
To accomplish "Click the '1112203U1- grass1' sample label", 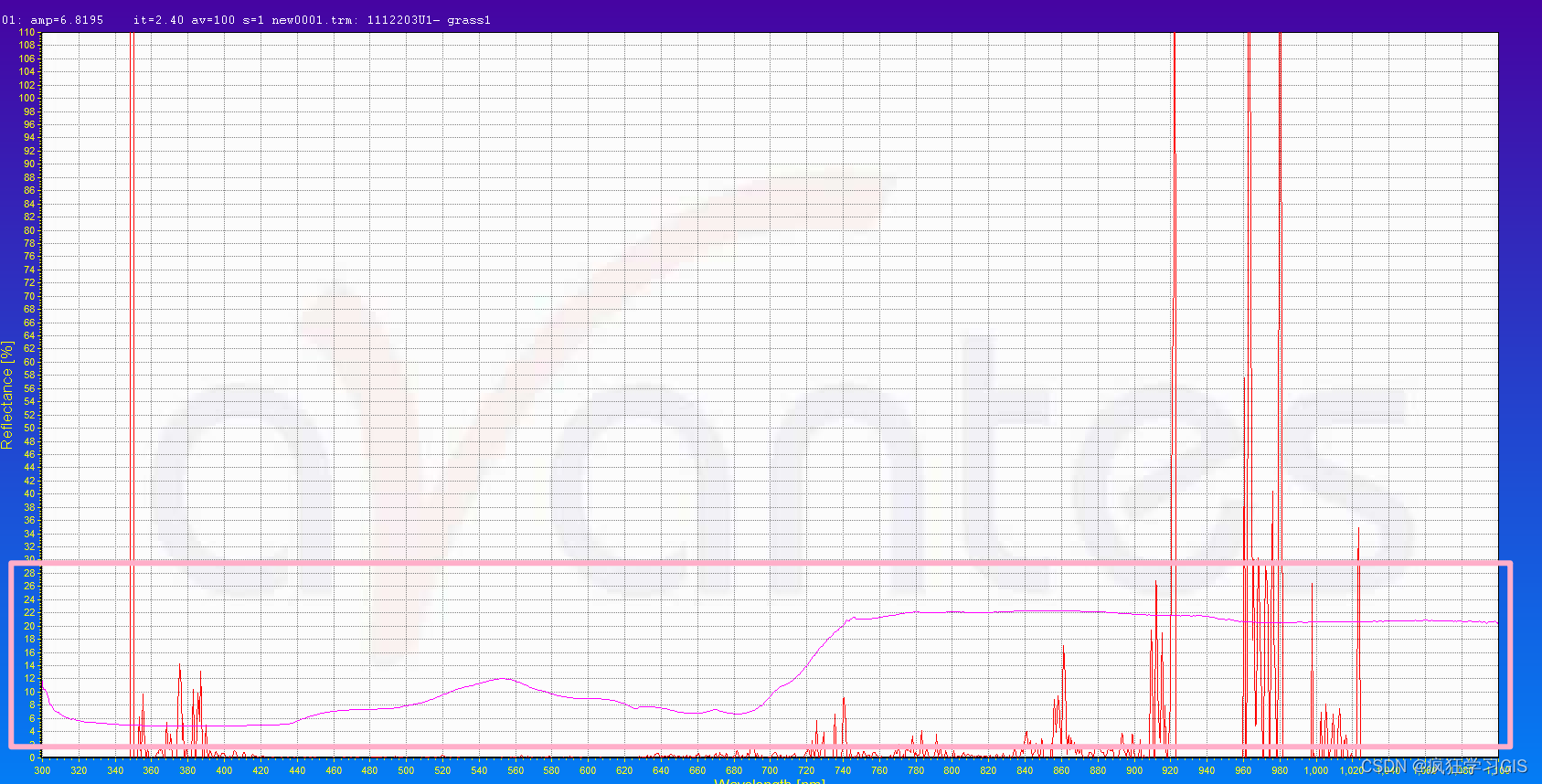I will point(429,20).
